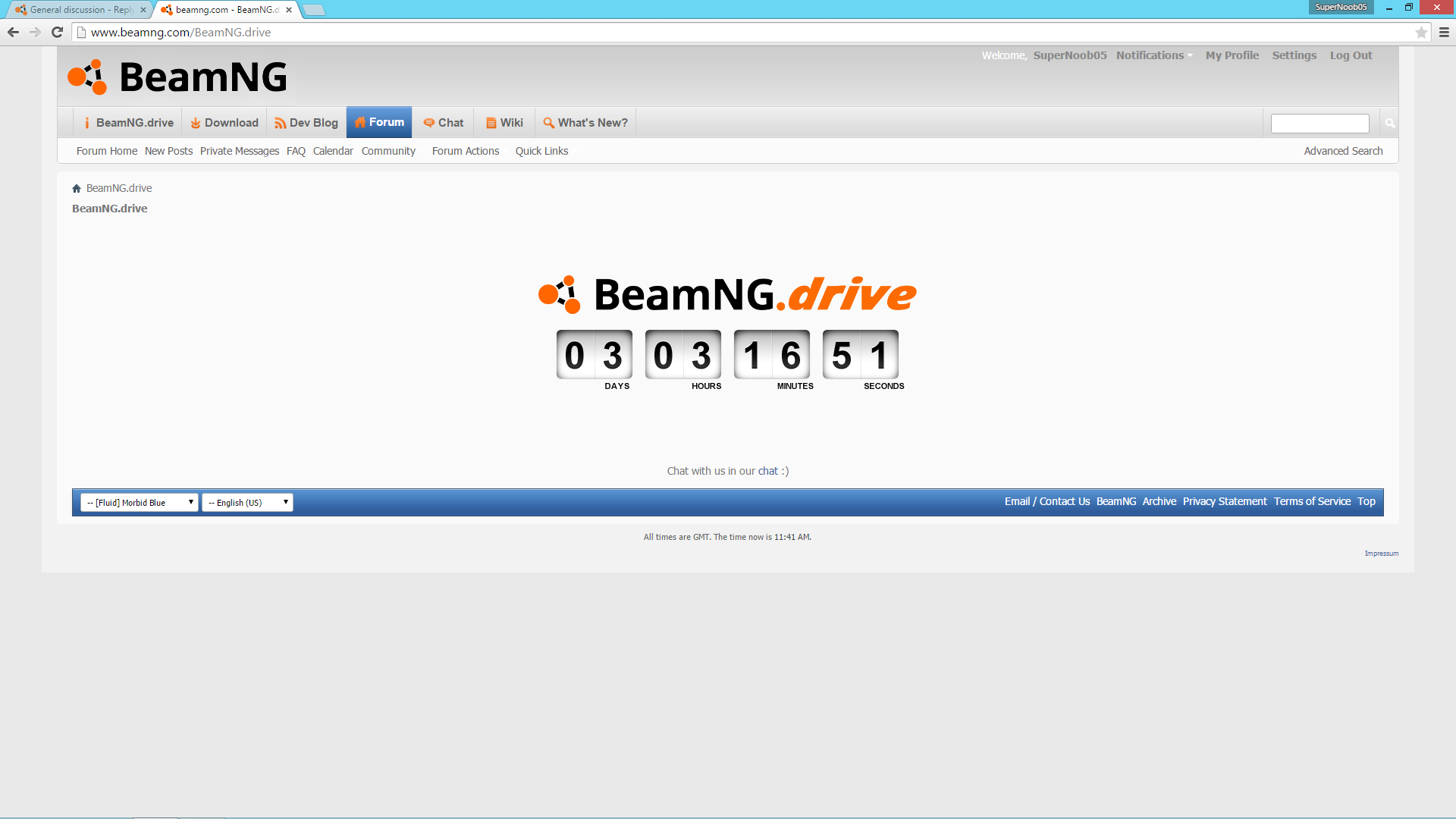Close the beamng.com BeamNG.drive tab

pyautogui.click(x=289, y=10)
